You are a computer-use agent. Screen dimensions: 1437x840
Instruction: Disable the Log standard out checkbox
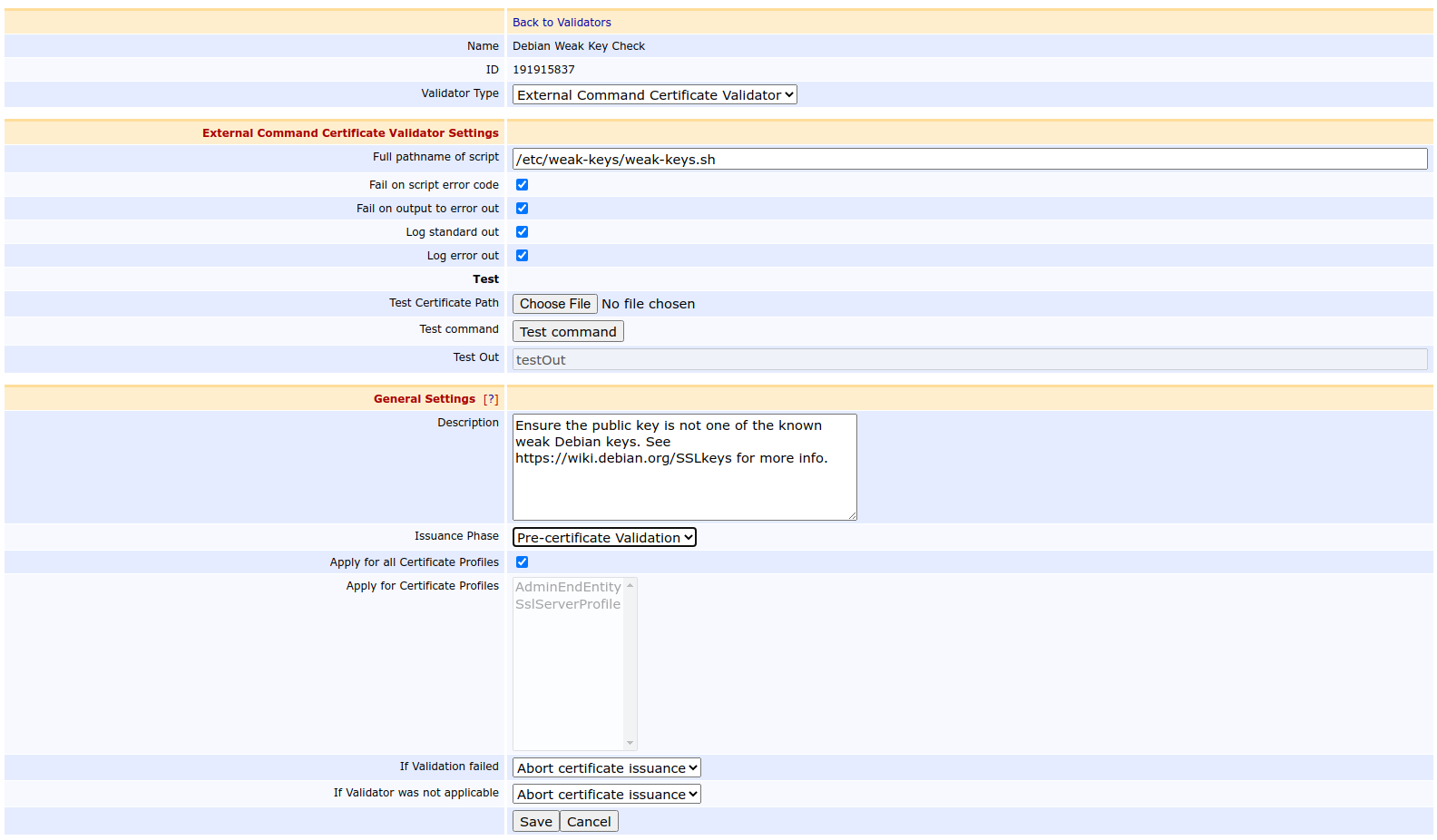pos(522,232)
